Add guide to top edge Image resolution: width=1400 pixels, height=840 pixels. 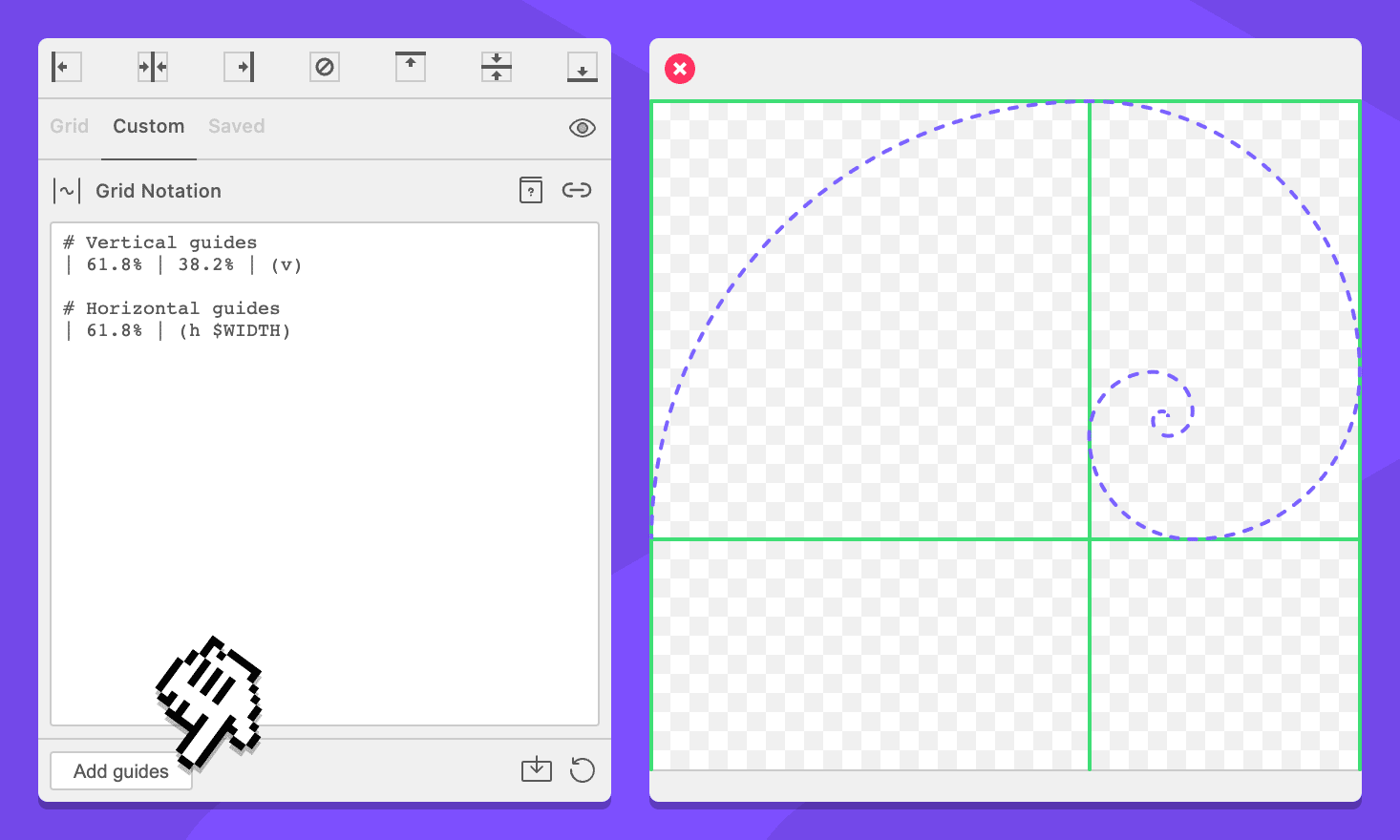pyautogui.click(x=411, y=67)
